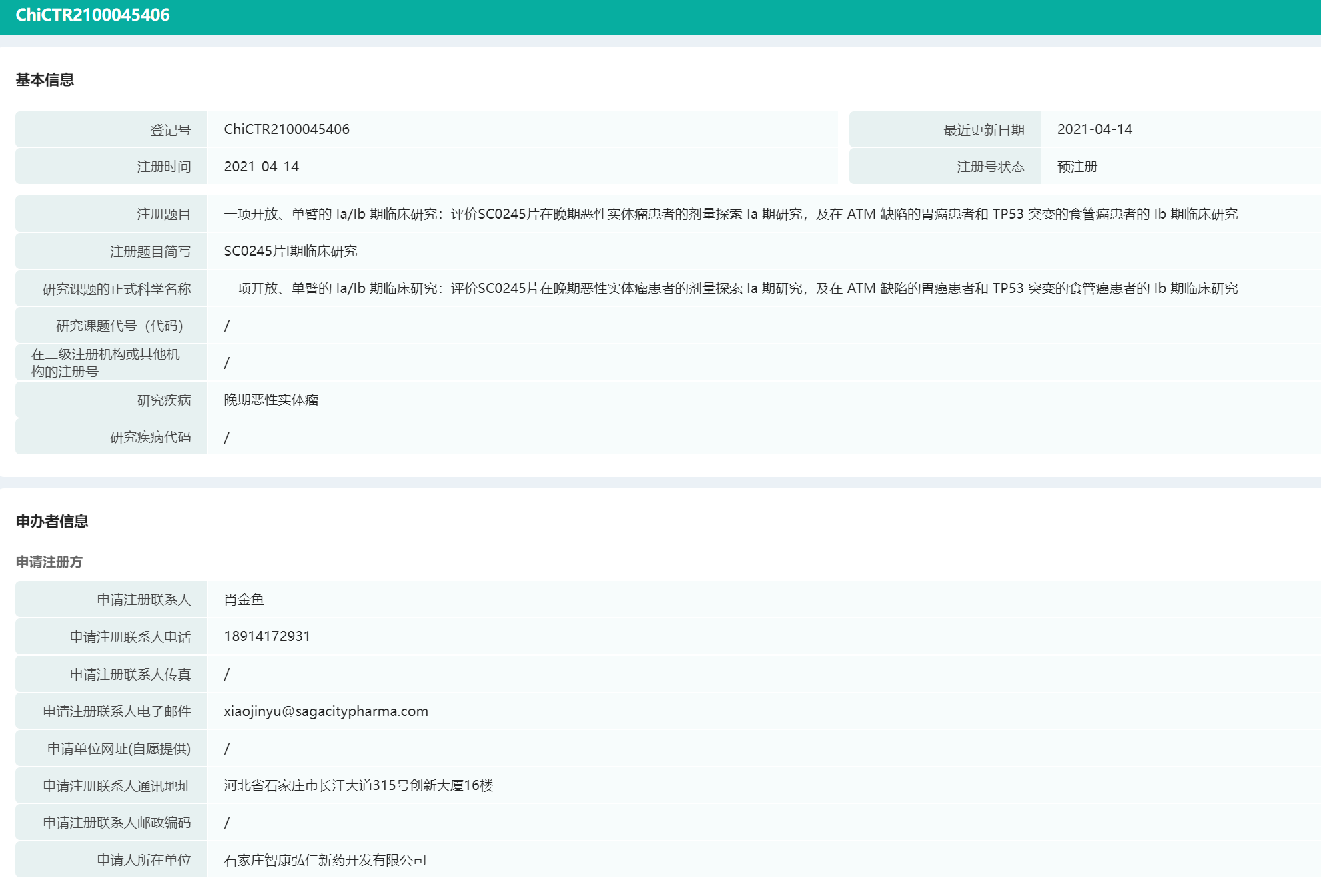Click the short title SC0245片I期临床研究
Viewport: 1321px width, 896px height.
tap(290, 251)
